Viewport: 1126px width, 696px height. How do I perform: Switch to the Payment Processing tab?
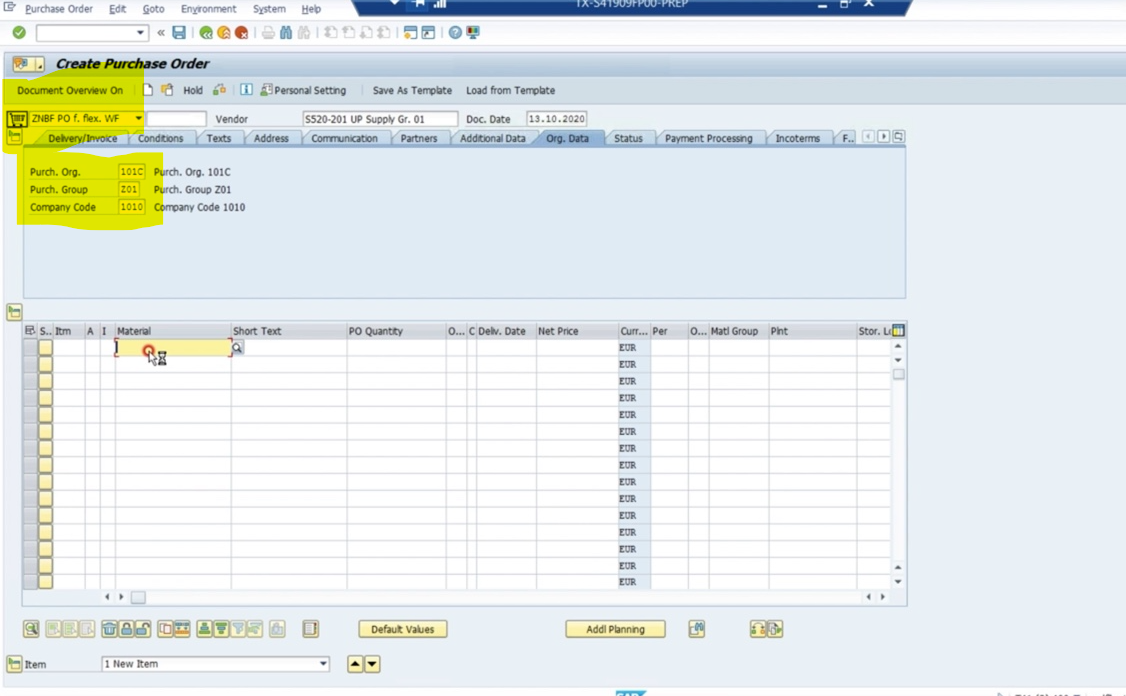click(x=708, y=138)
